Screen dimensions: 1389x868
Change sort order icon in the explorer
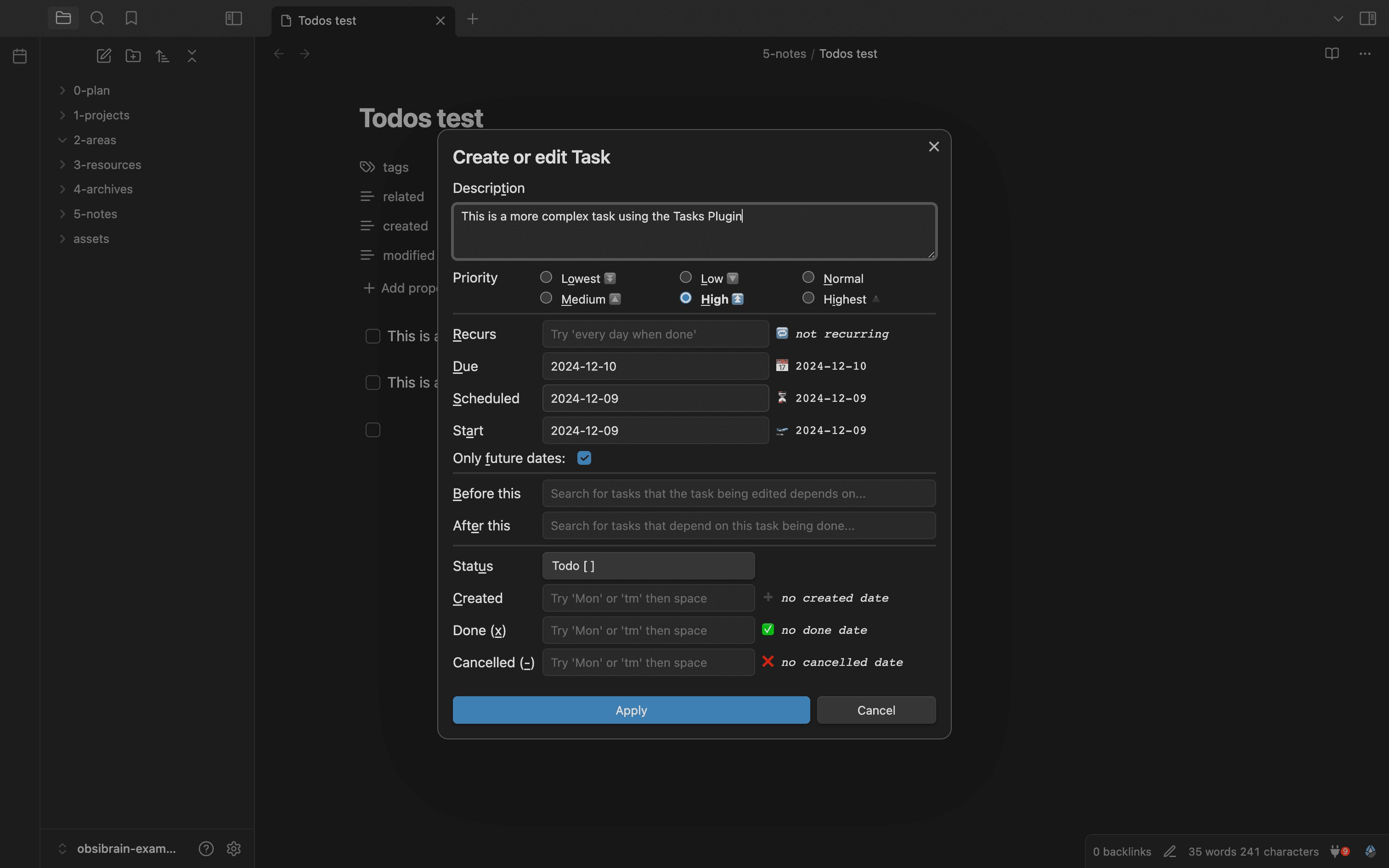tap(163, 56)
